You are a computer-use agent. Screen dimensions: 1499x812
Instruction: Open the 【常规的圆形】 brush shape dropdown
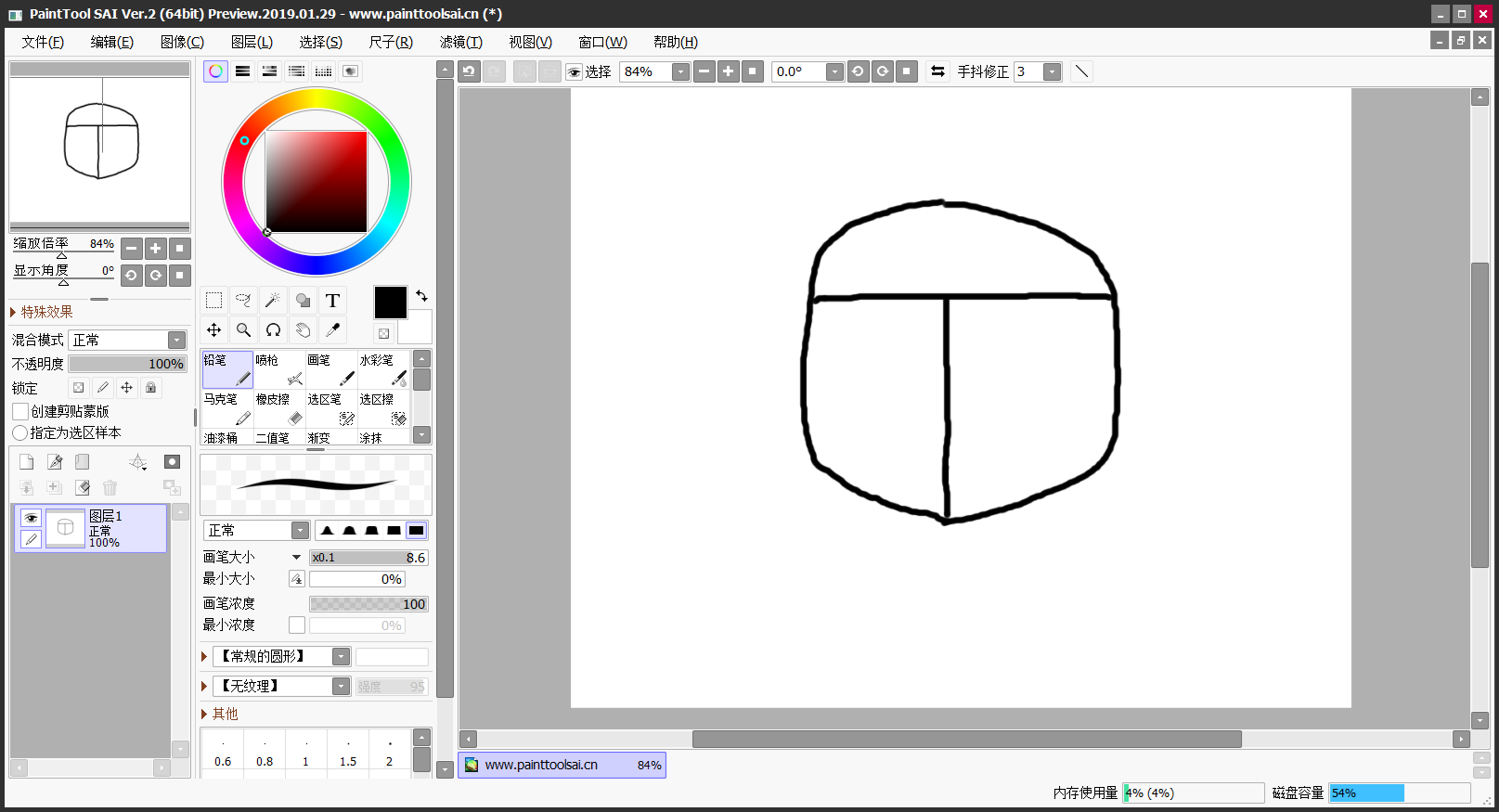pyautogui.click(x=282, y=656)
